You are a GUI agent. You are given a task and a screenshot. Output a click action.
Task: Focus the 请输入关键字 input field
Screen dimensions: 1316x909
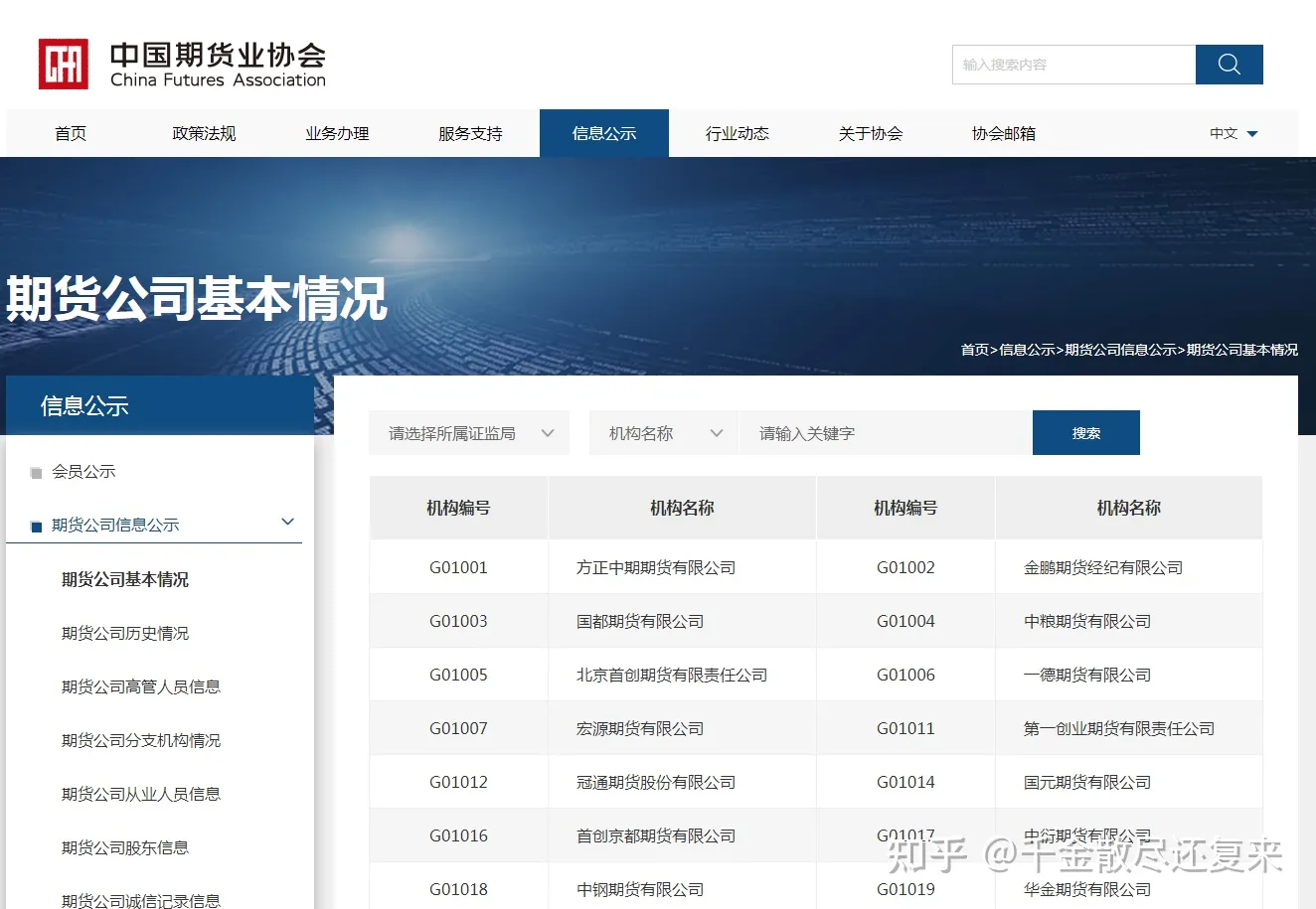885,433
